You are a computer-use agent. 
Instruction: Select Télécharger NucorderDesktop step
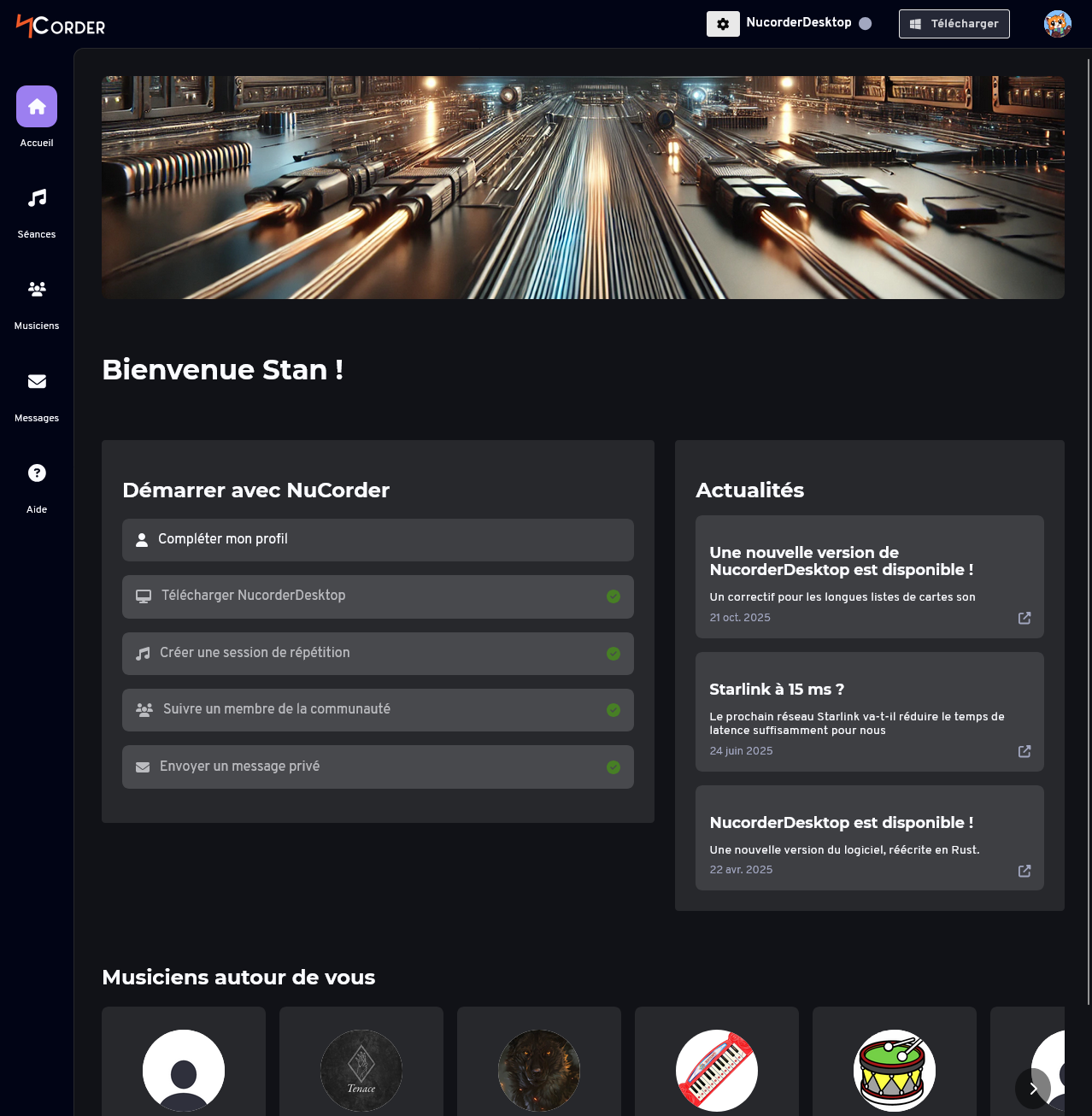tap(378, 596)
